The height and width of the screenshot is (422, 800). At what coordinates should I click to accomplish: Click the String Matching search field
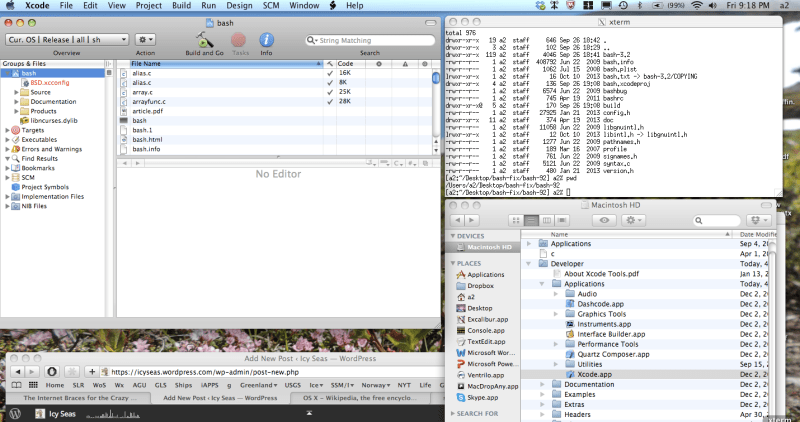pyautogui.click(x=375, y=40)
